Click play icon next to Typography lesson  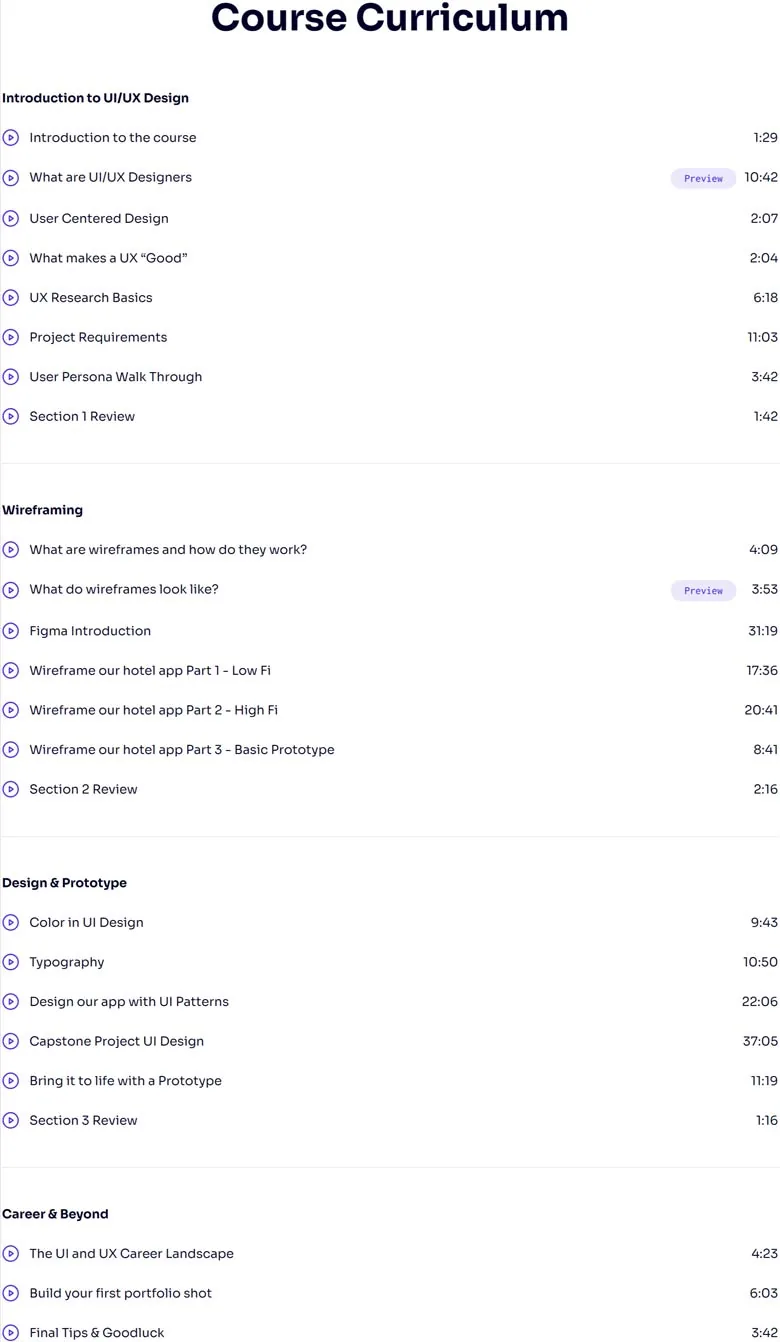(x=11, y=962)
